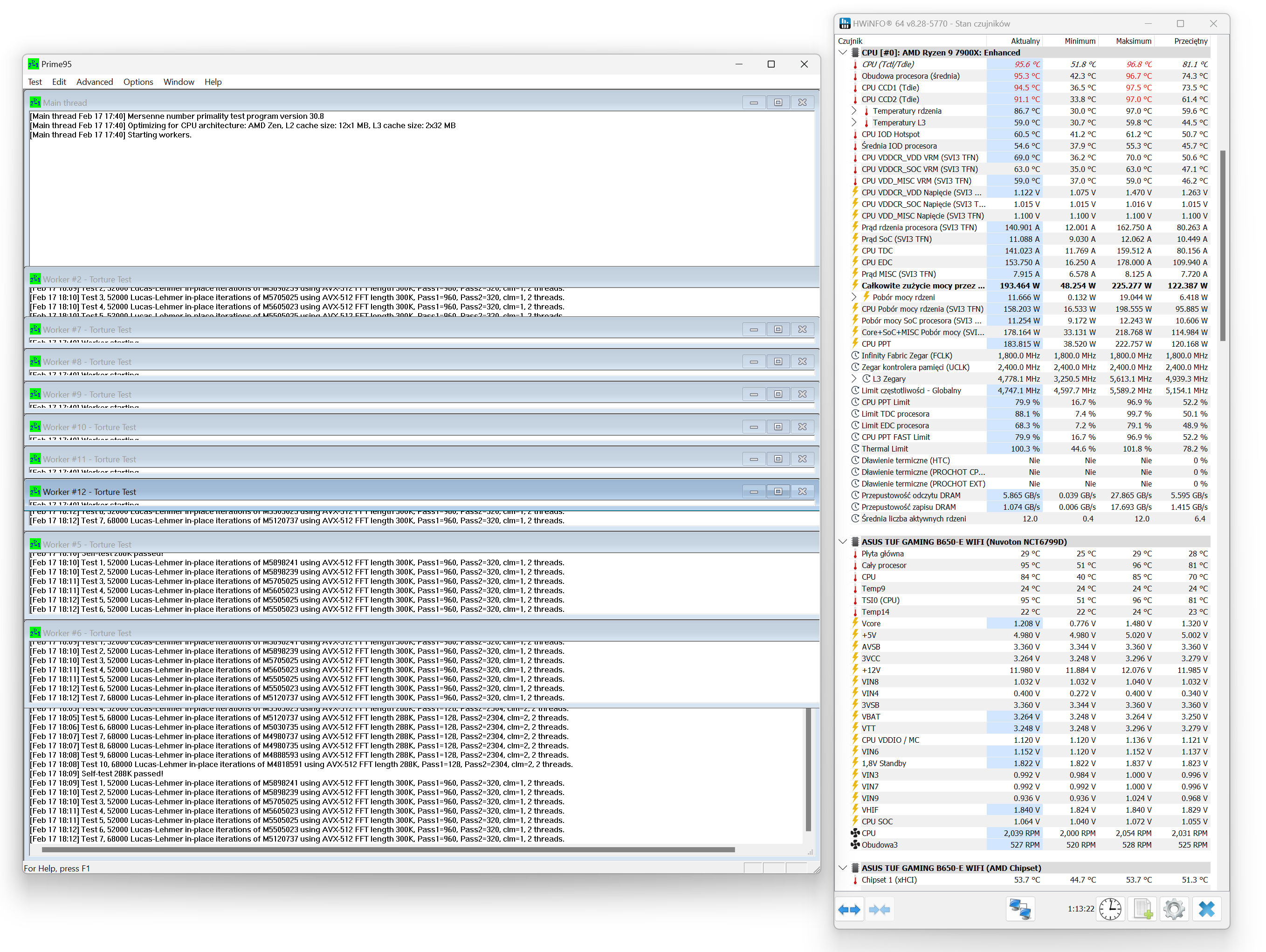Expand Temperatury rdzenia sensor subtree

point(854,111)
